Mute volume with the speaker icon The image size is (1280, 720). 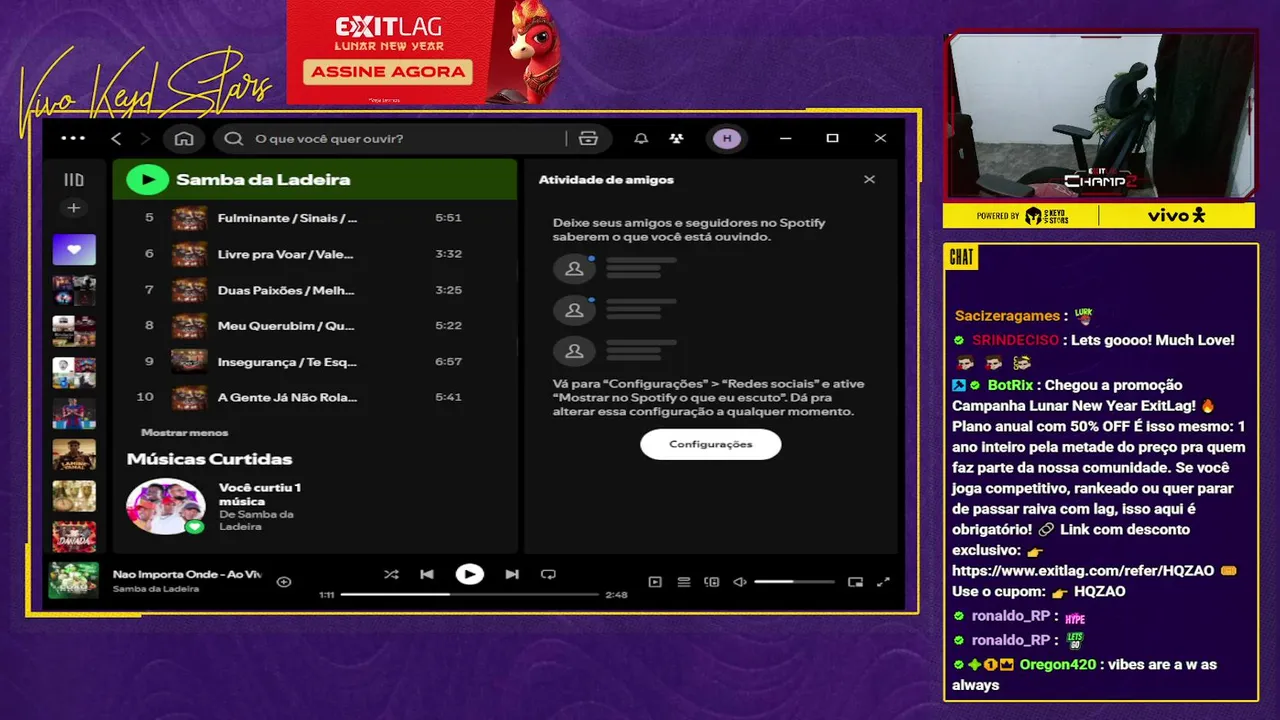tap(740, 581)
